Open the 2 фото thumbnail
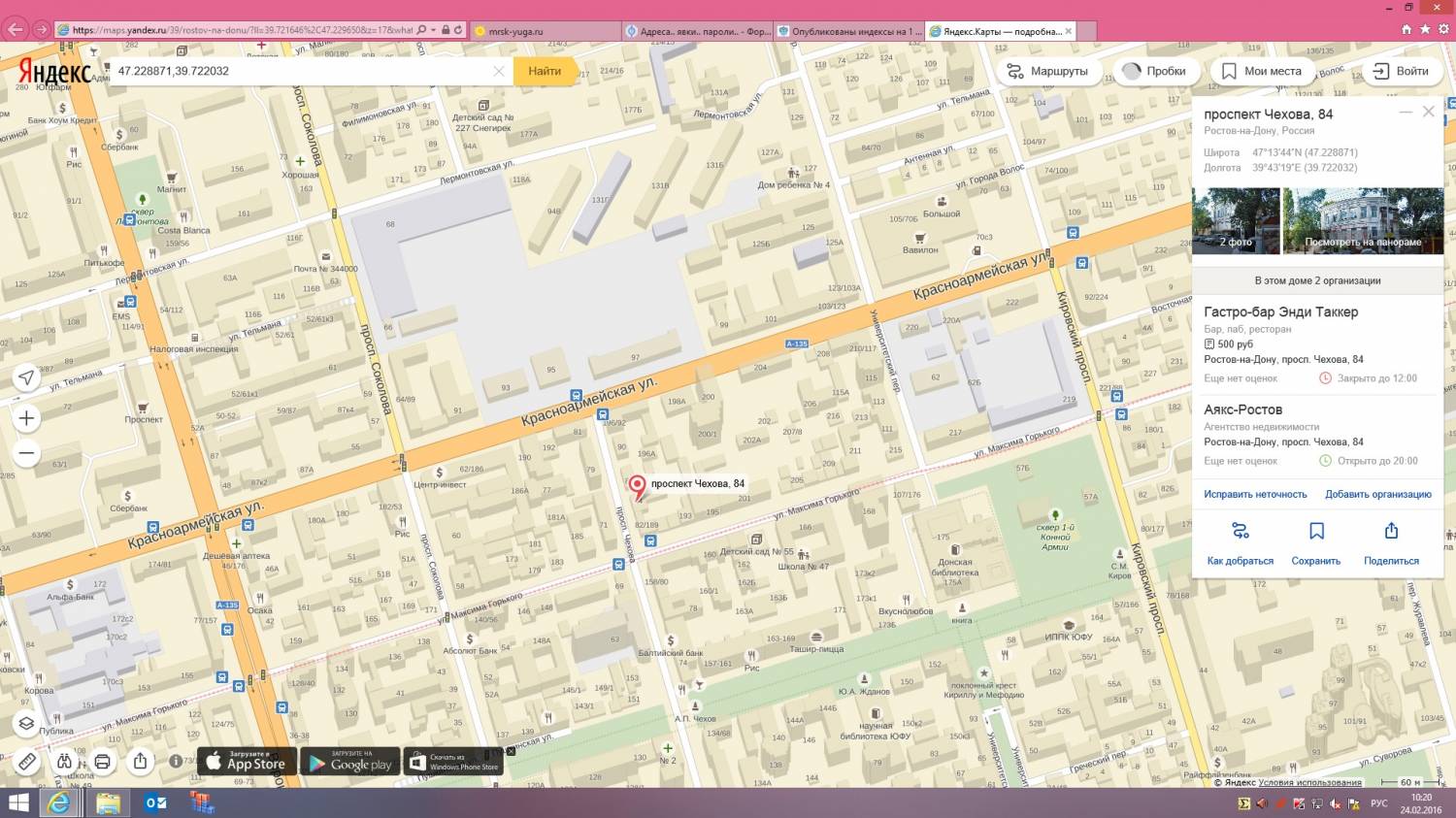 1236,221
